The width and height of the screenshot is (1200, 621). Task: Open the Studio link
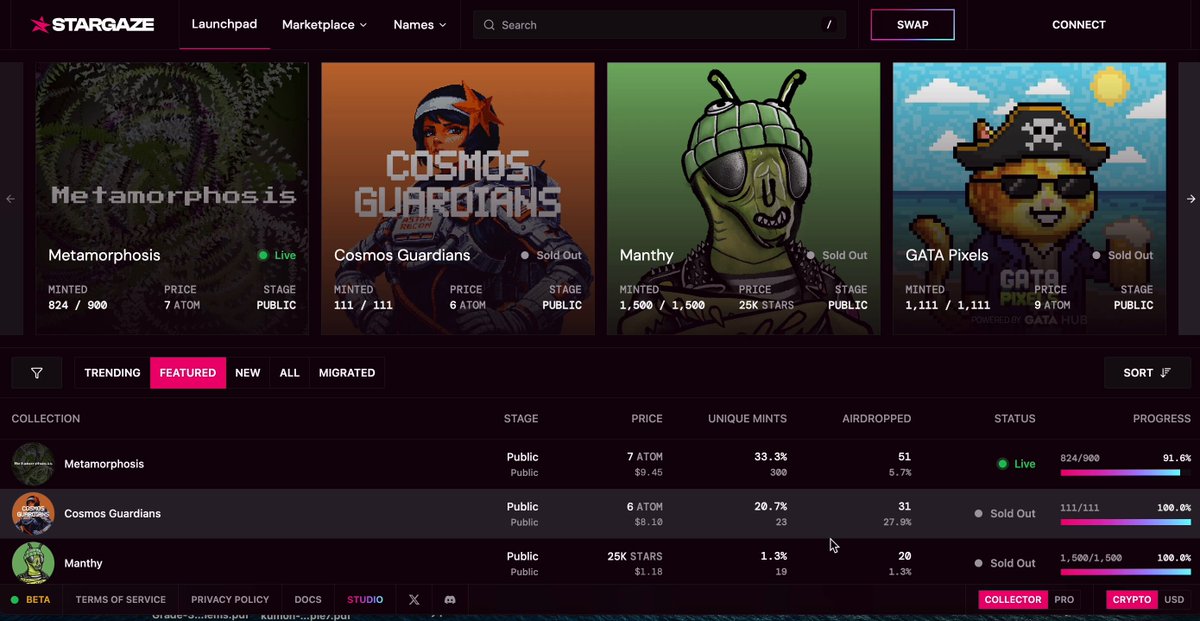[x=365, y=600]
